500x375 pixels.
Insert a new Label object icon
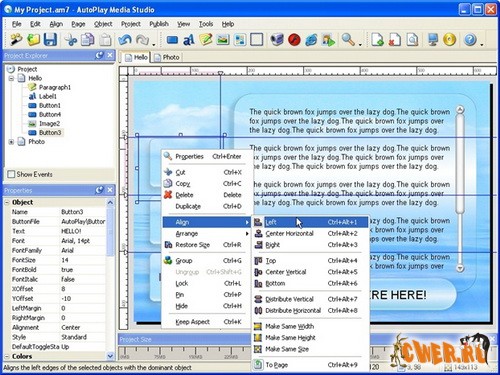[x=189, y=40]
